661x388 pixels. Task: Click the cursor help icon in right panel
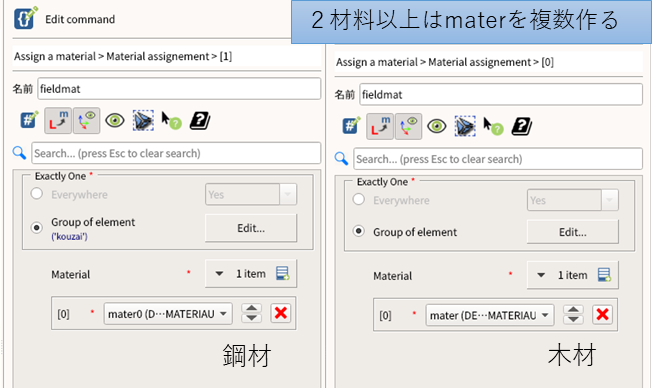coord(492,126)
